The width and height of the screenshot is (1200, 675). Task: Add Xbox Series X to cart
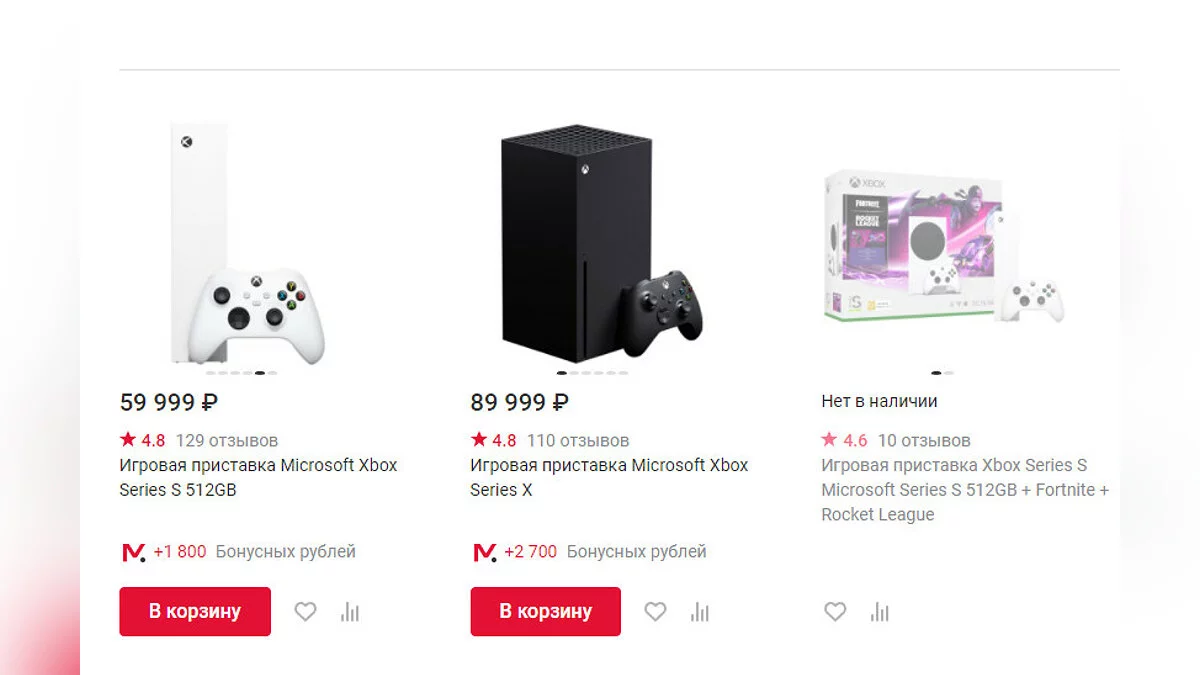[x=545, y=611]
